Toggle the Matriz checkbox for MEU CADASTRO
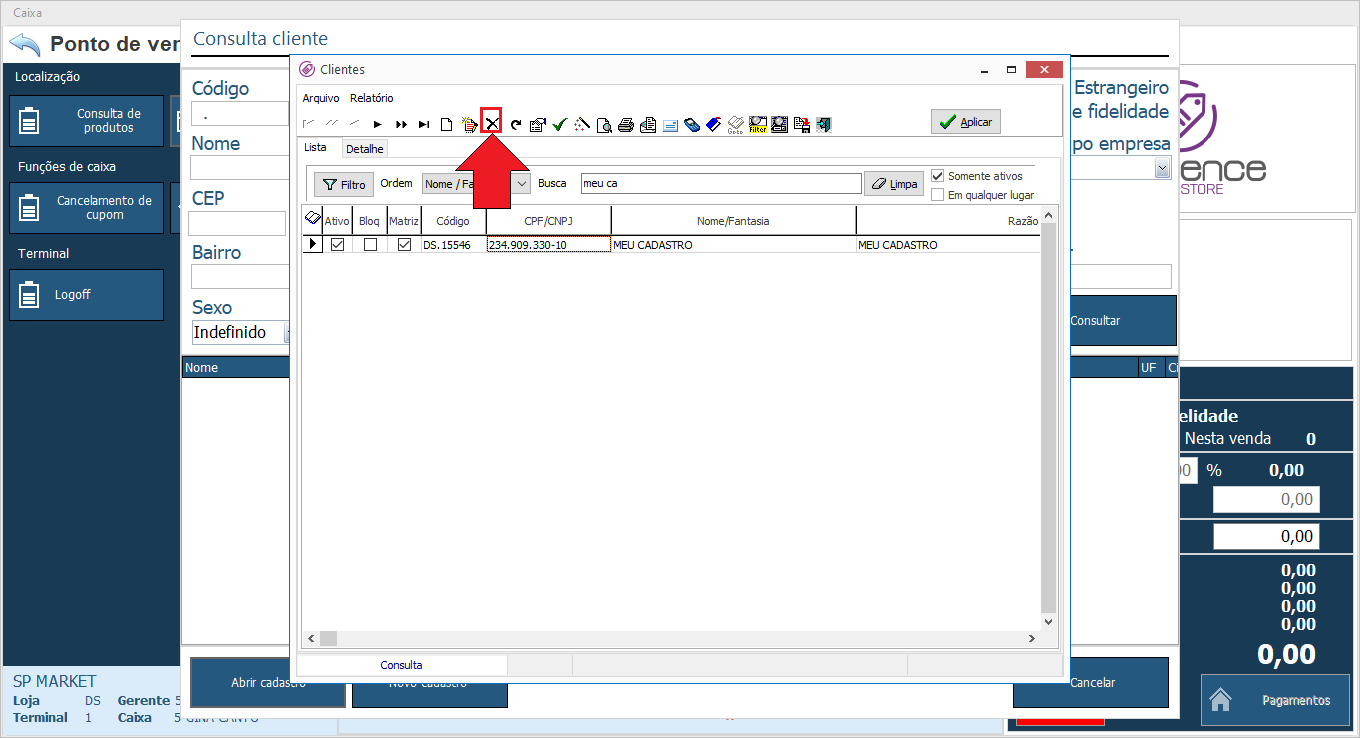The height and width of the screenshot is (738, 1360). (x=404, y=245)
